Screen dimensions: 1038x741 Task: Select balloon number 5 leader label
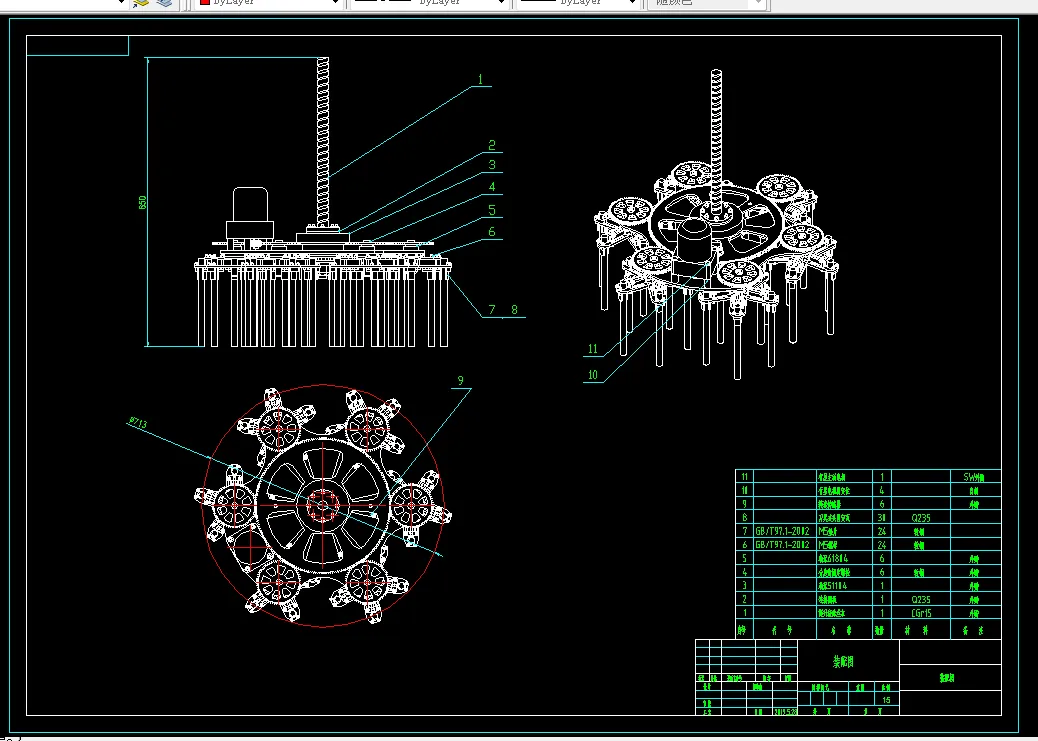click(492, 210)
